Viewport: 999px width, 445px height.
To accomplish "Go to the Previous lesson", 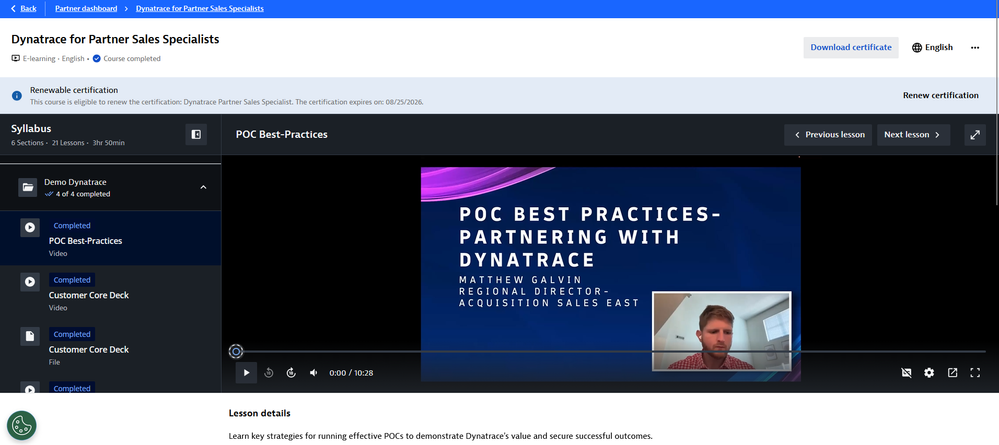I will (828, 134).
